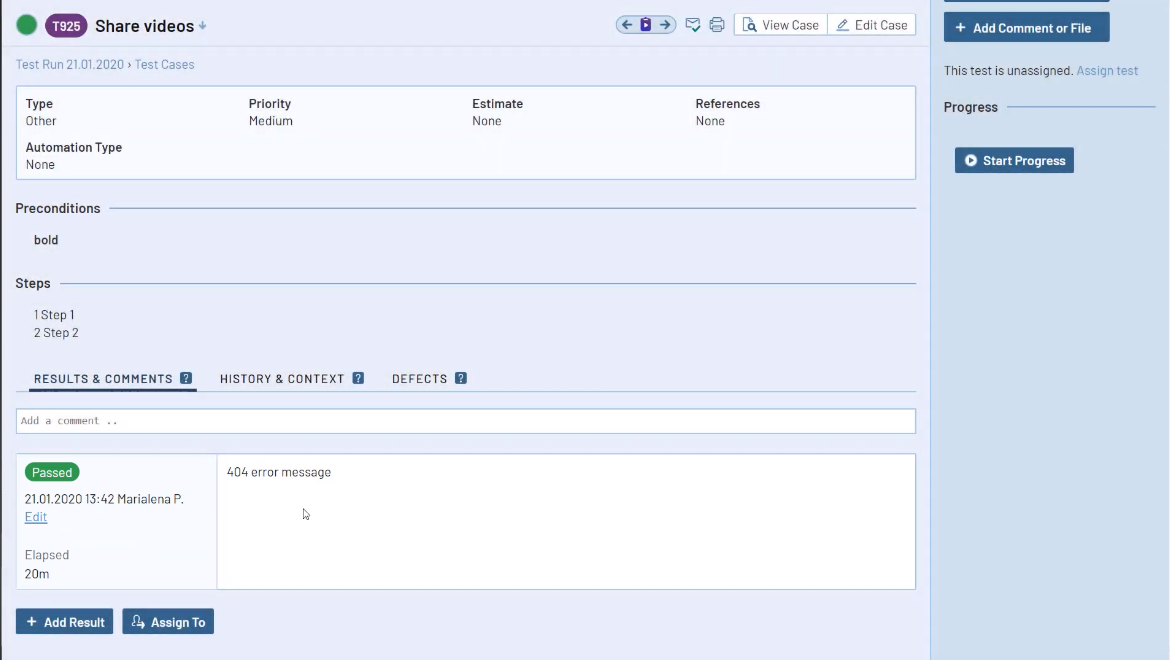
Task: Click the T925 test ID badge
Action: click(66, 26)
